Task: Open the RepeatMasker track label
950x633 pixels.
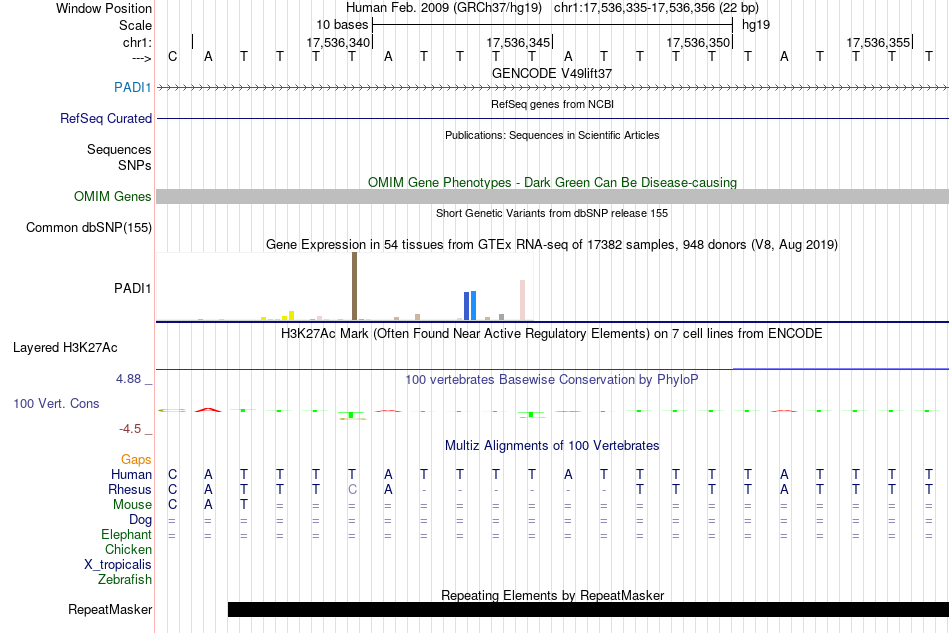Action: tap(110, 609)
